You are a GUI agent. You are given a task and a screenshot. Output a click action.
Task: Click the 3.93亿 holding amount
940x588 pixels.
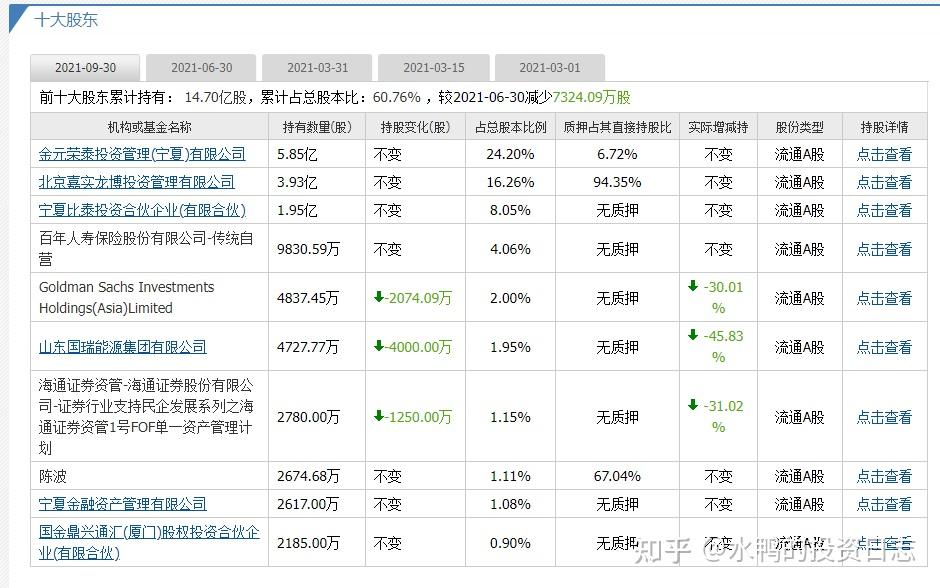(x=297, y=182)
